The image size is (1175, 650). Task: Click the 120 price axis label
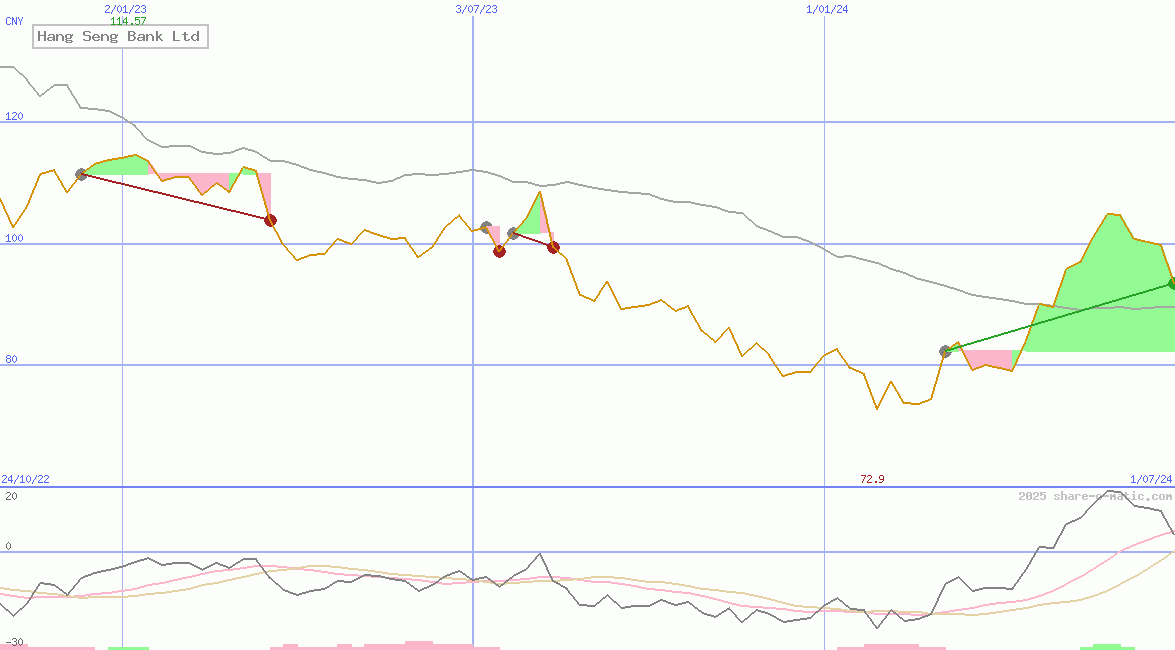click(12, 117)
